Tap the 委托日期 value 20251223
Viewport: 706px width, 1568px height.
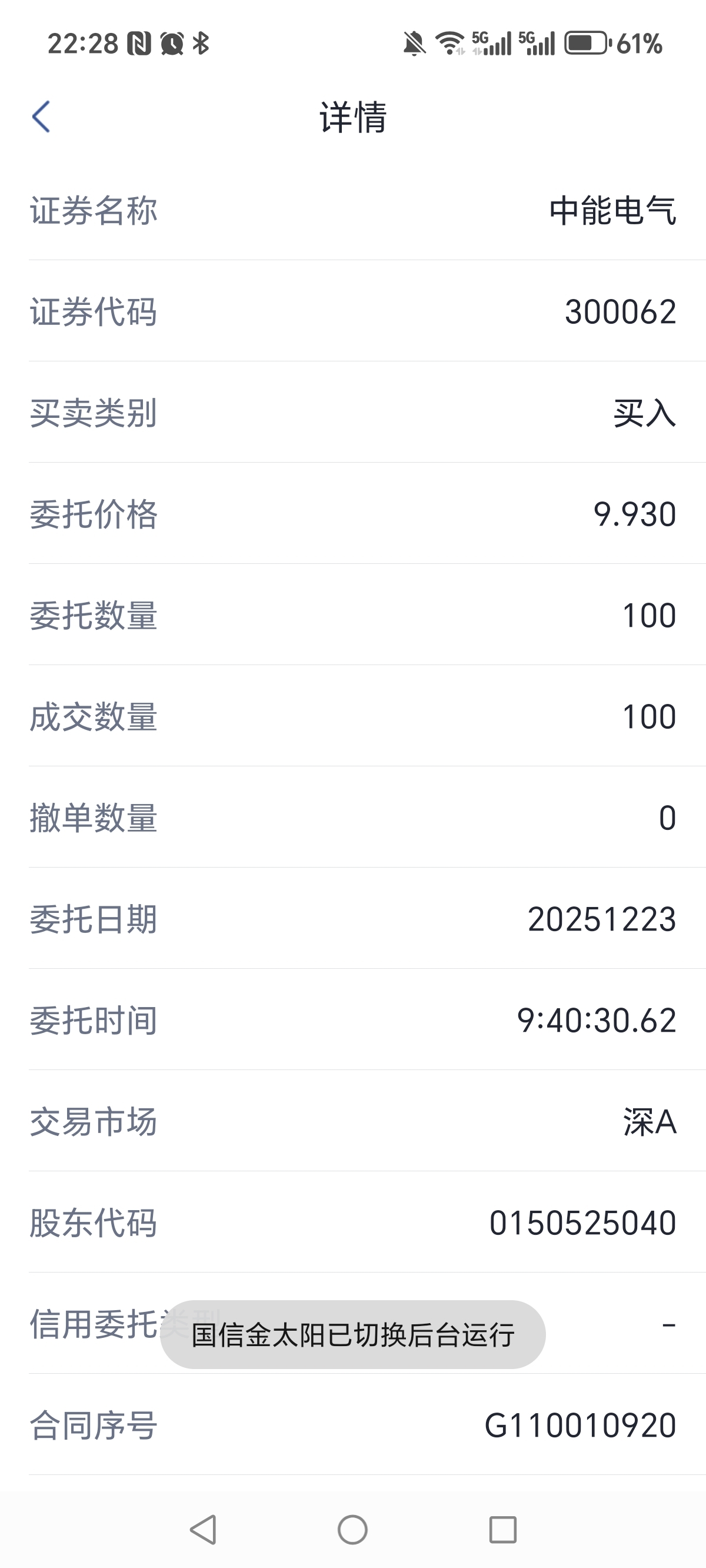point(601,919)
